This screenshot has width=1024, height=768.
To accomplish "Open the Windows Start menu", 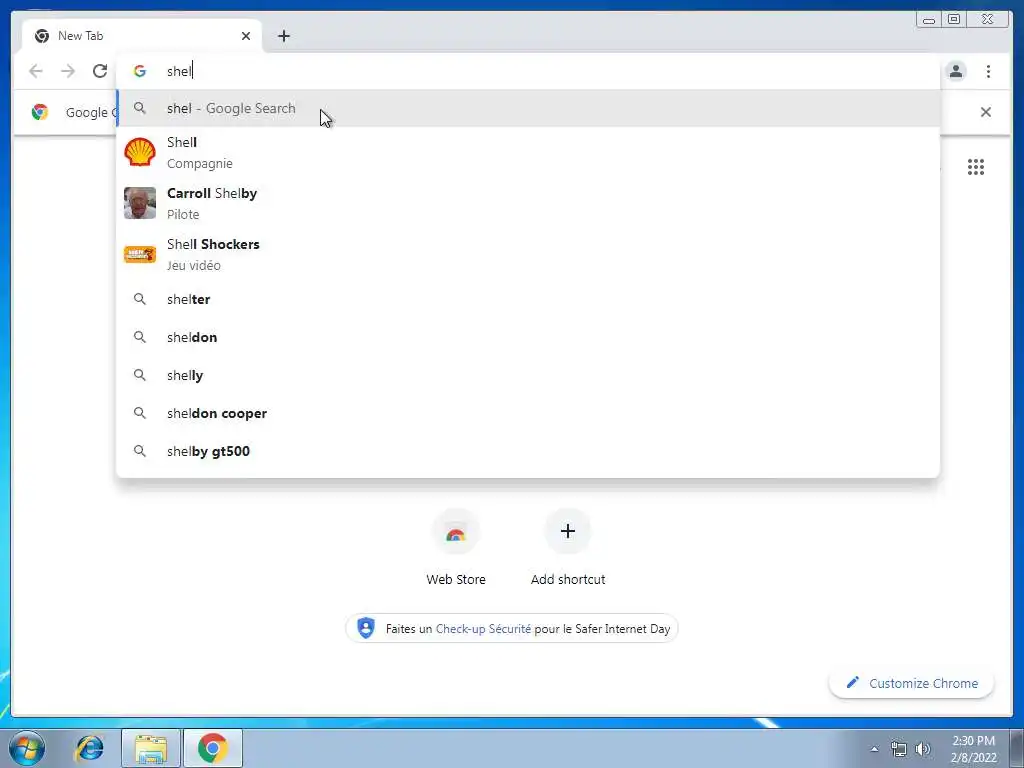I will point(26,748).
